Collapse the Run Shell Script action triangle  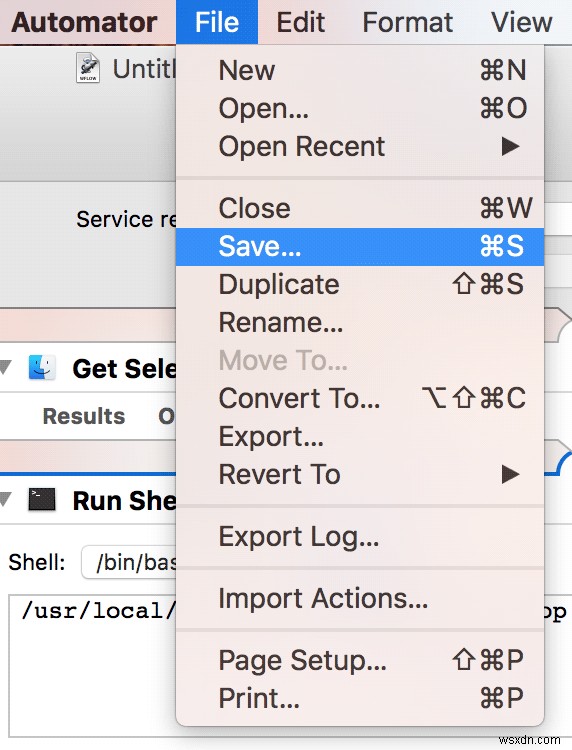pyautogui.click(x=5, y=499)
